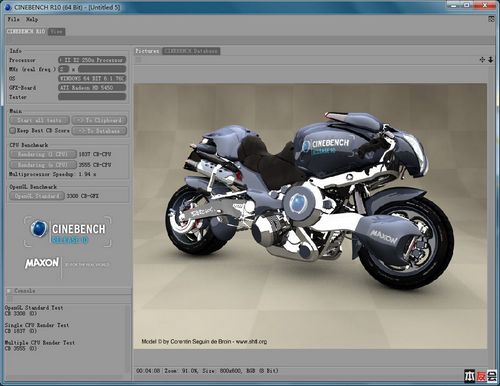
Task: Click the MAXON logo in left panel
Action: (x=42, y=263)
